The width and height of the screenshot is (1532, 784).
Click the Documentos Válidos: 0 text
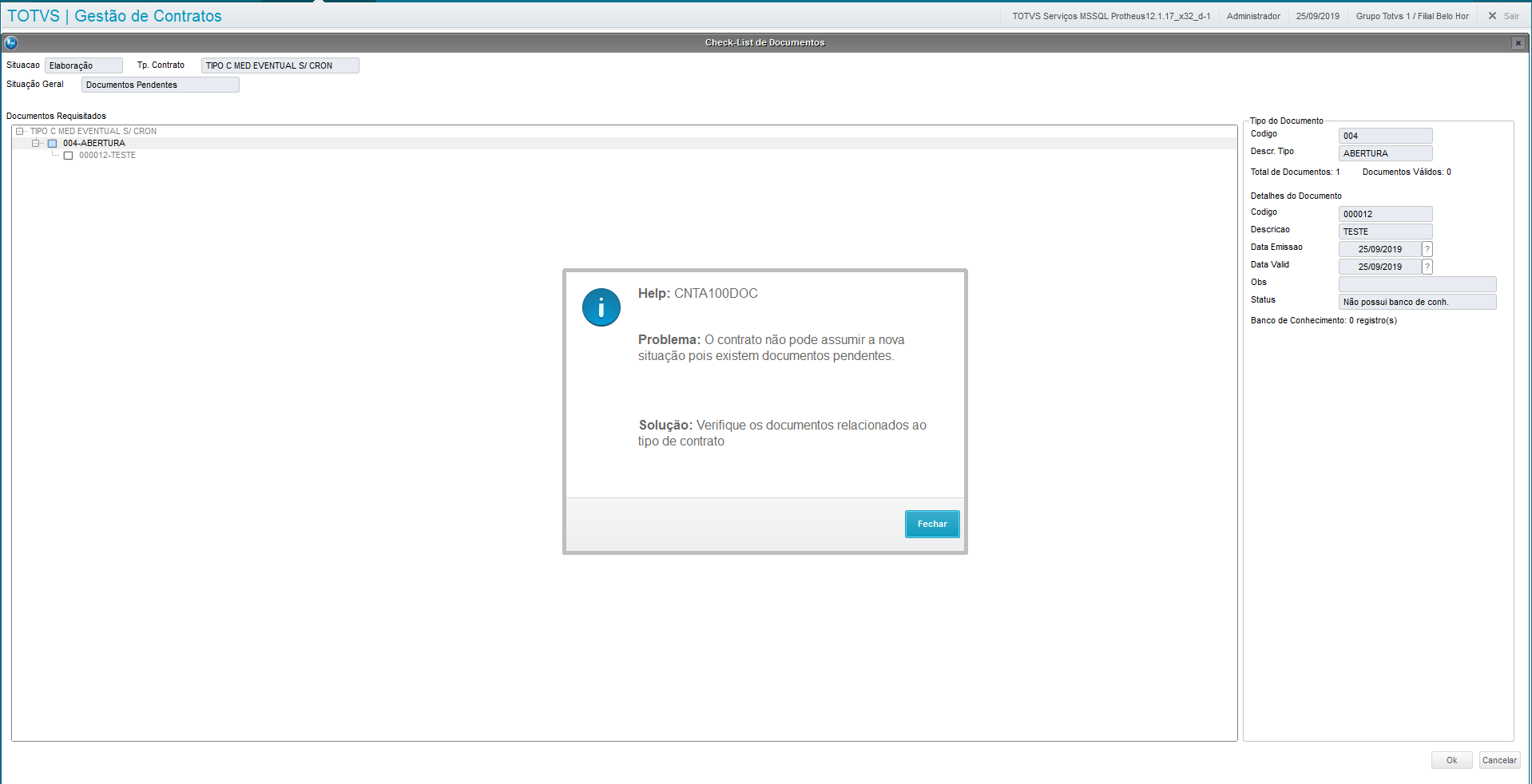1407,172
